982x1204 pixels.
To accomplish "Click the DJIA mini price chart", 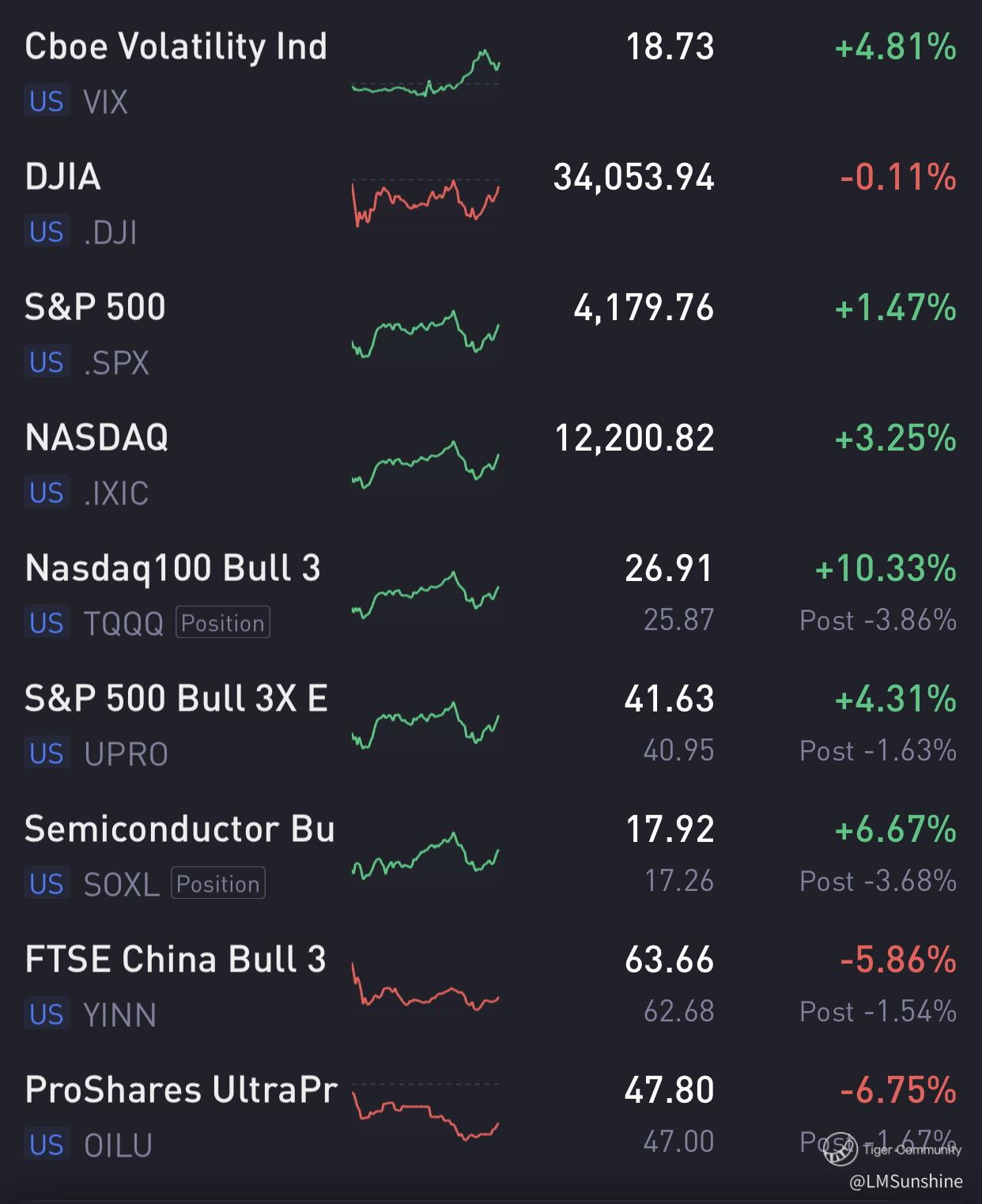I will click(425, 202).
